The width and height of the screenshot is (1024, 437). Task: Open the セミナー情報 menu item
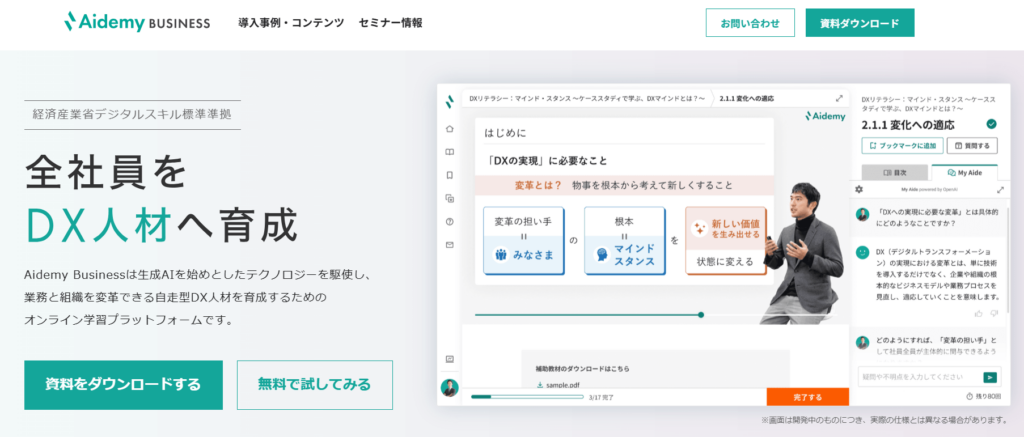click(x=391, y=23)
